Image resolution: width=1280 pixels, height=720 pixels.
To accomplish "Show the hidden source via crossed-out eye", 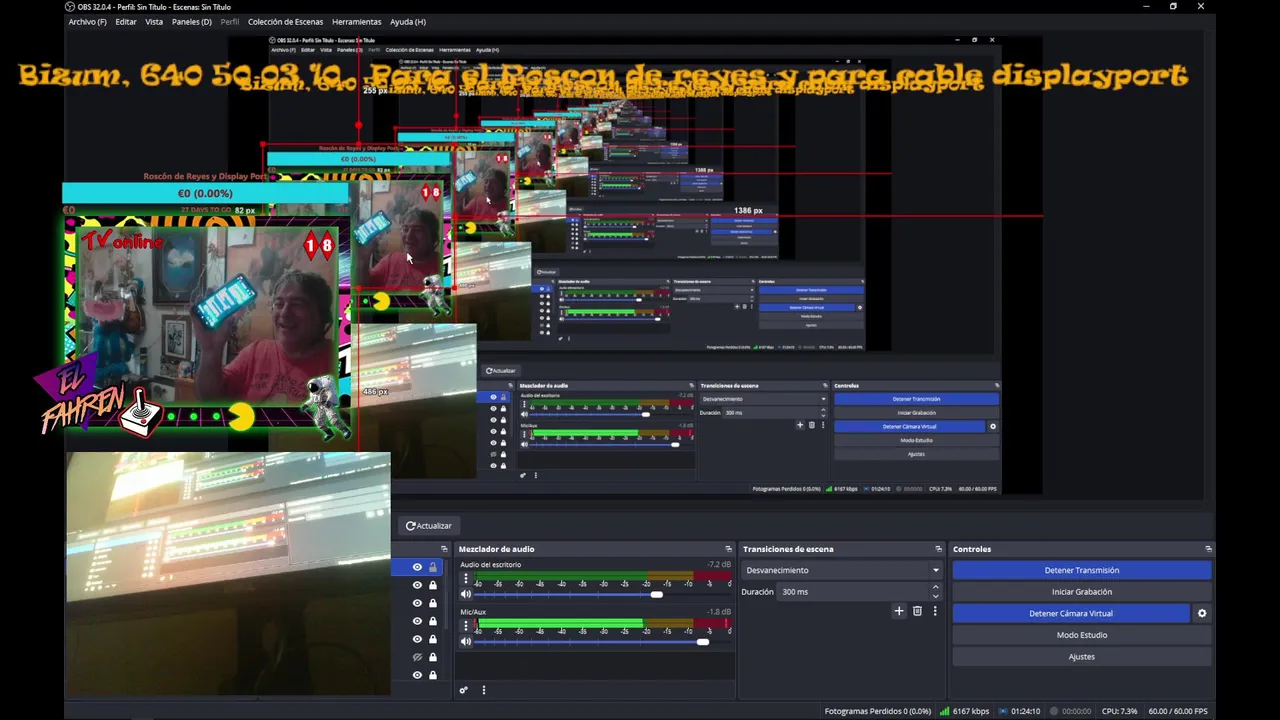I will (x=417, y=658).
